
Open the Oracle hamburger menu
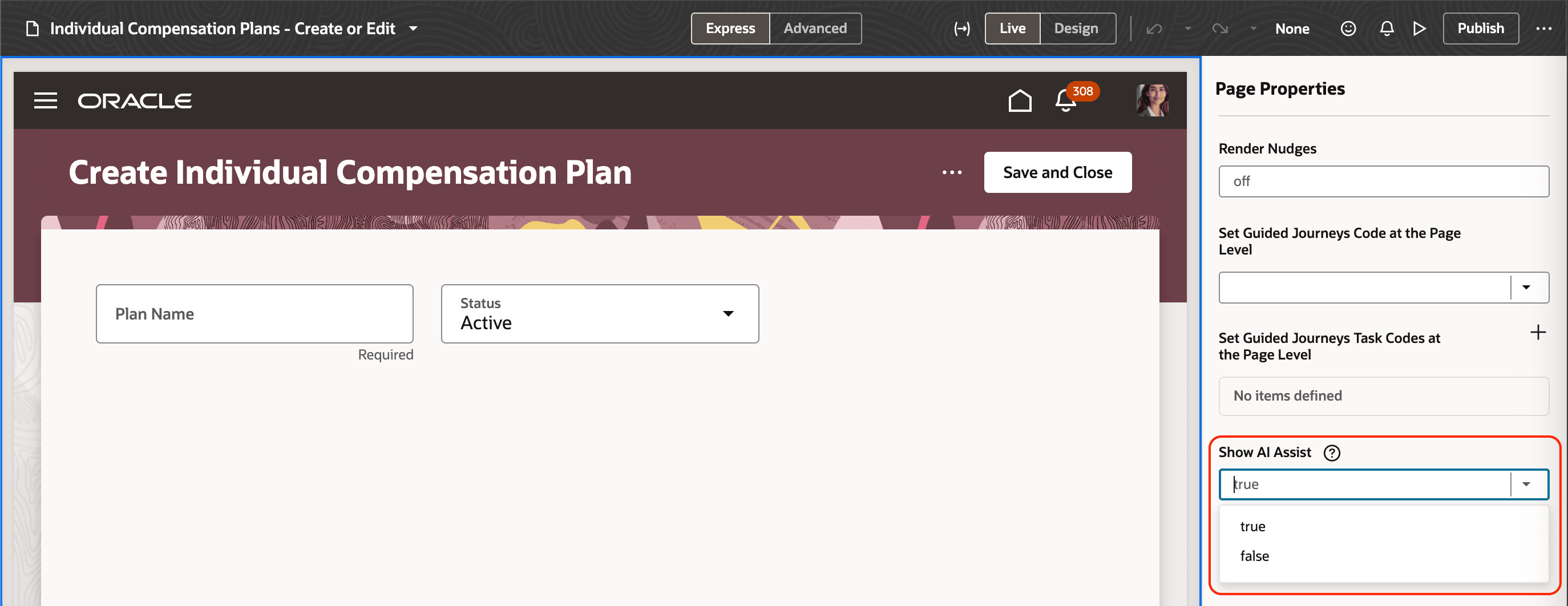click(x=46, y=100)
